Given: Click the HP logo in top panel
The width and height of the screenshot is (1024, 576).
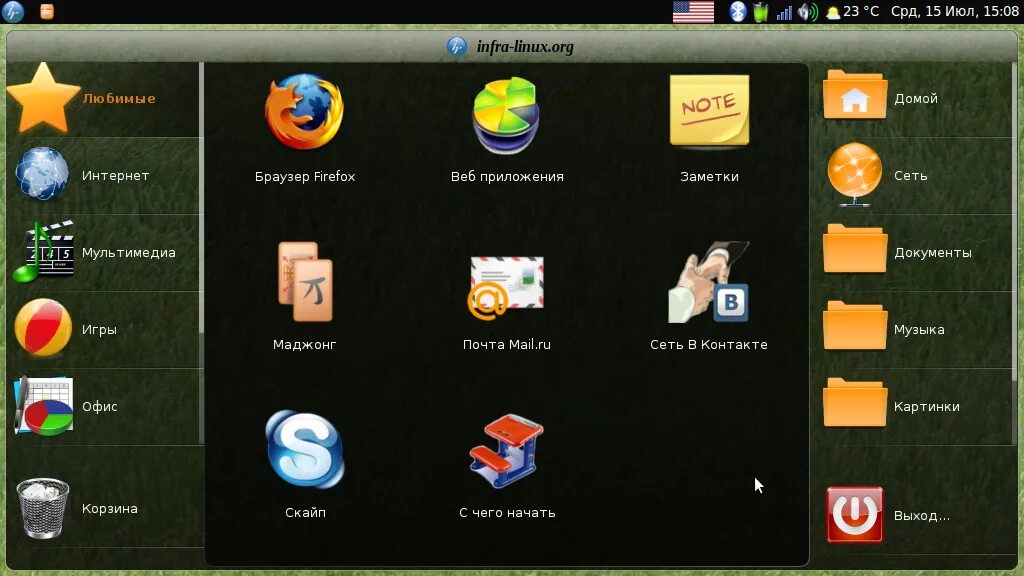Looking at the screenshot, I should pos(12,11).
